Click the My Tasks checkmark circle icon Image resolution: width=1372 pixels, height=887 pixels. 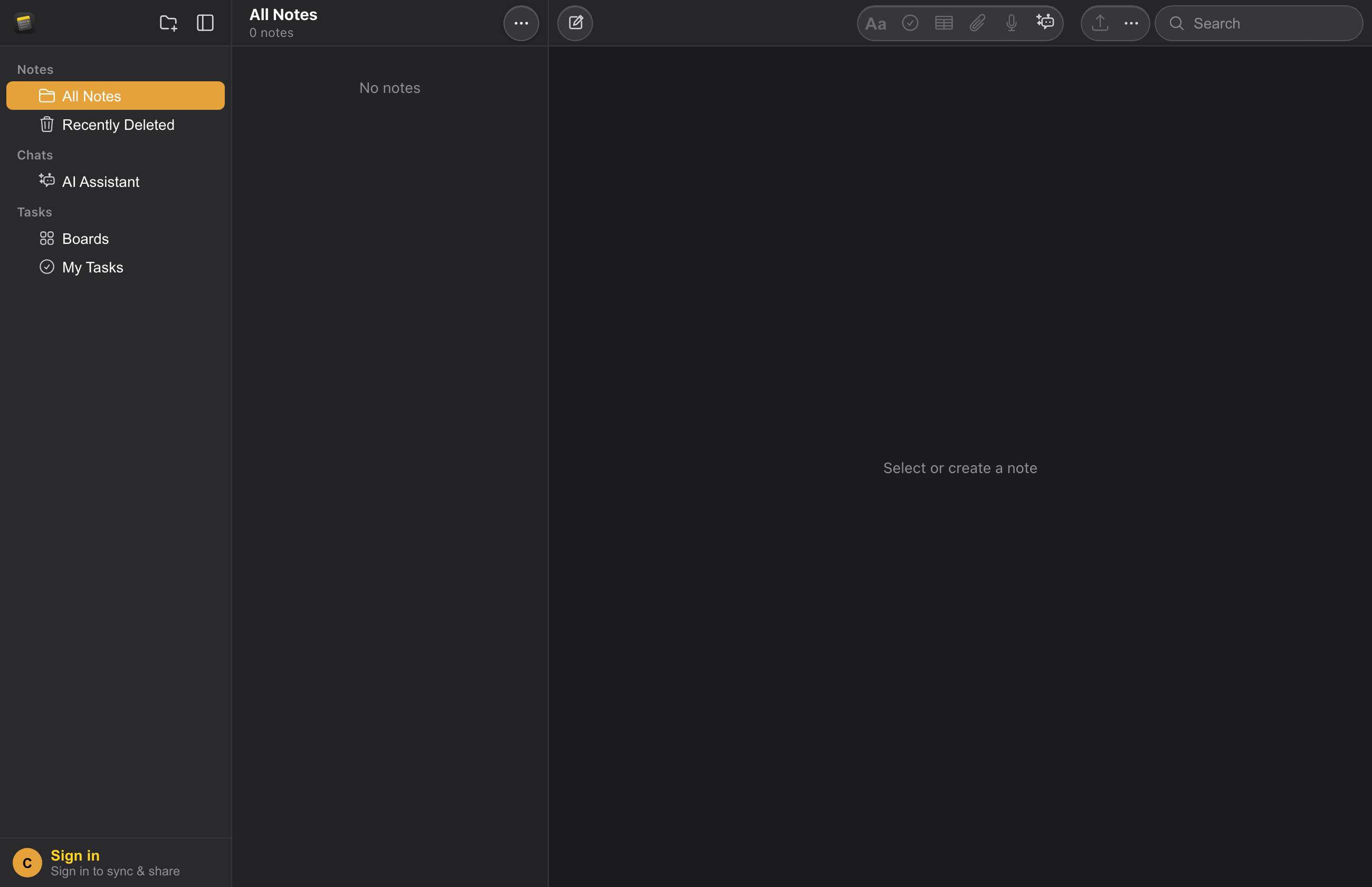pos(46,267)
